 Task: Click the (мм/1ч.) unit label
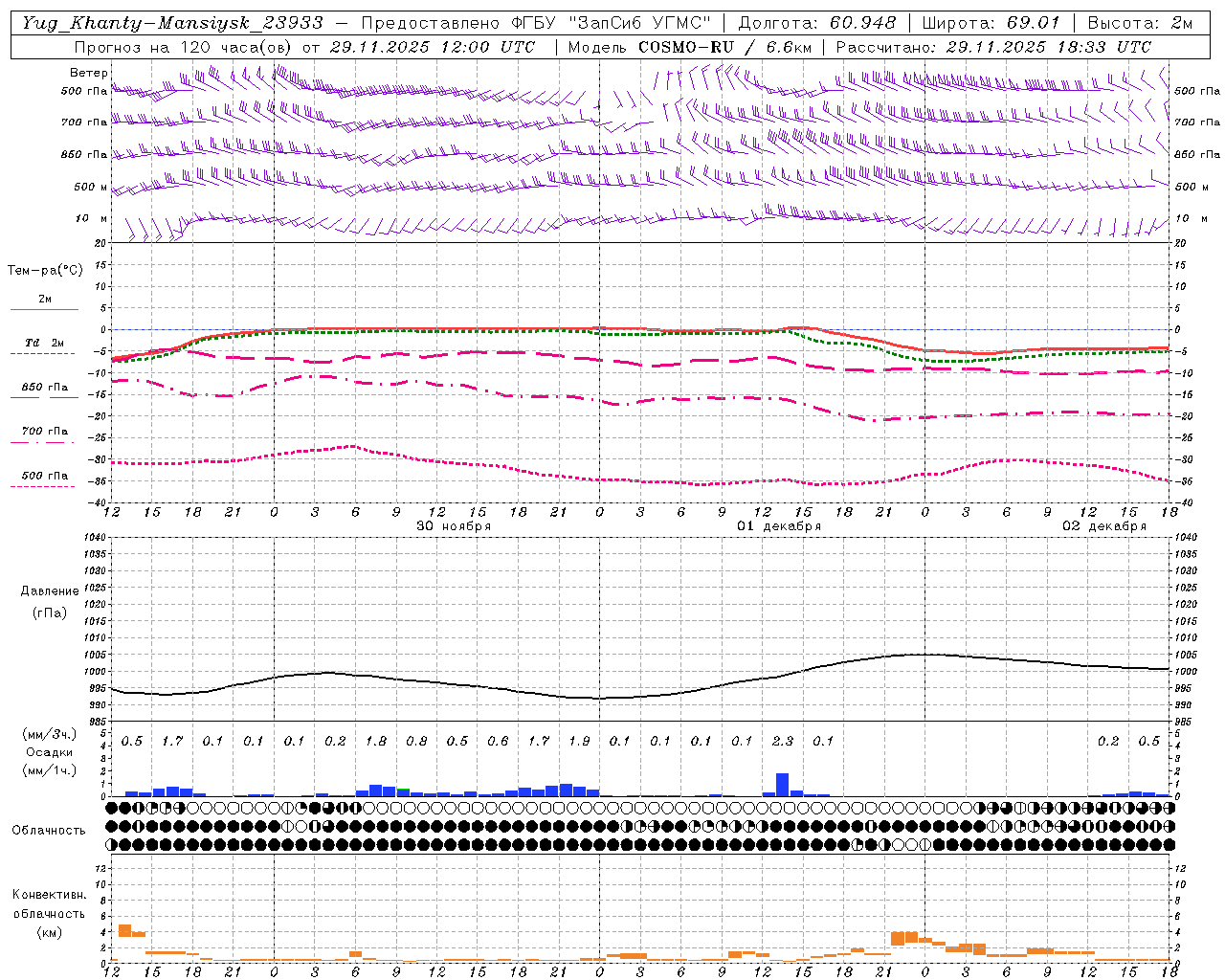(x=50, y=770)
